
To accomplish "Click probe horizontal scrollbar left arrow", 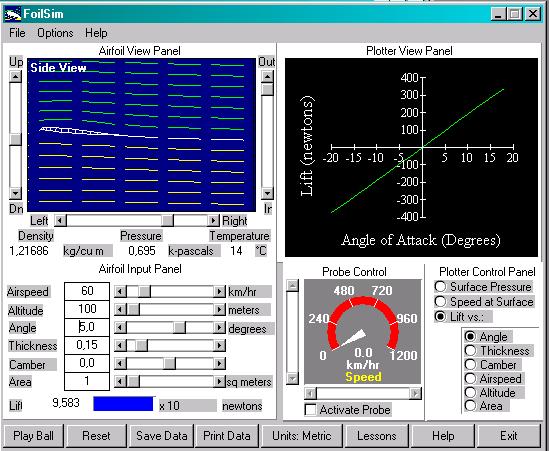I will pos(311,394).
